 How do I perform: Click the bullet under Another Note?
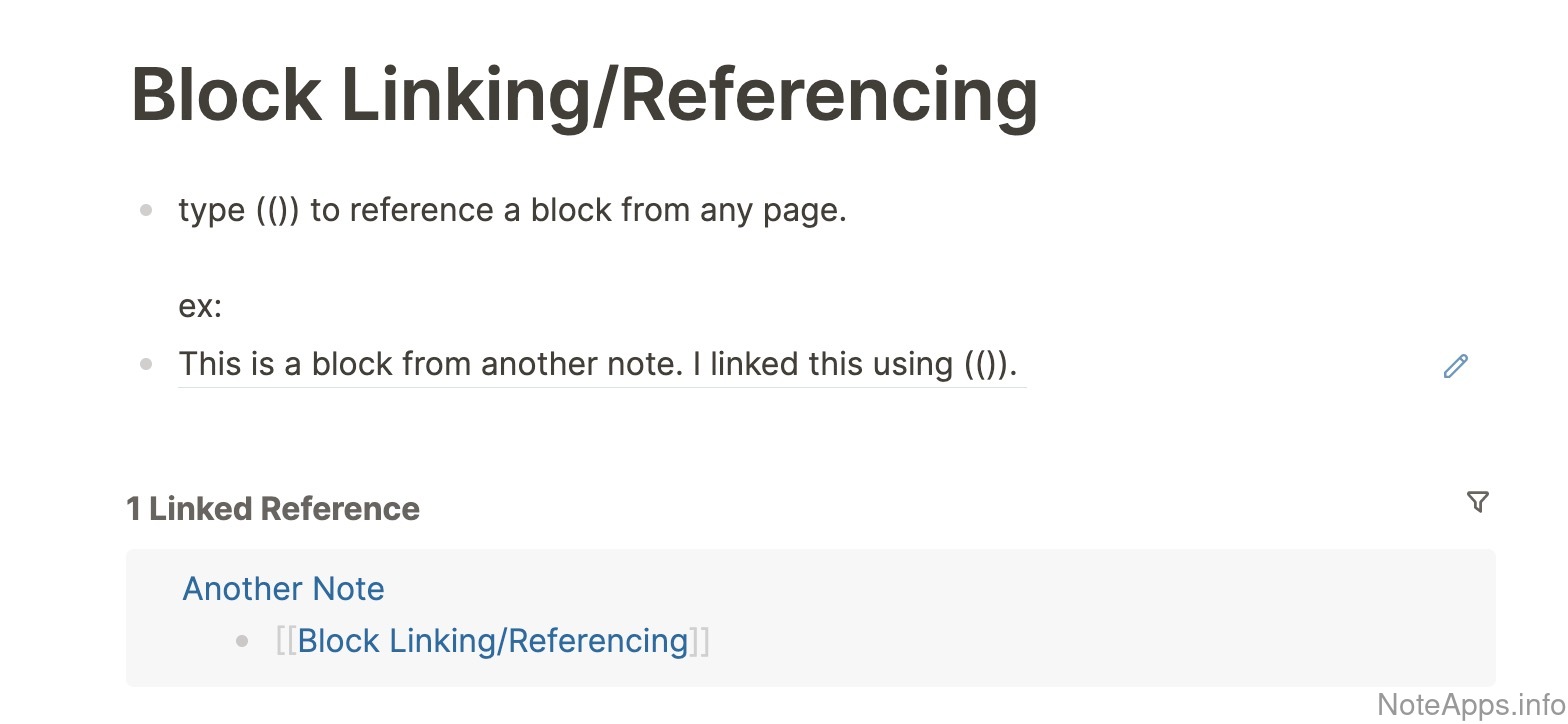coord(241,641)
